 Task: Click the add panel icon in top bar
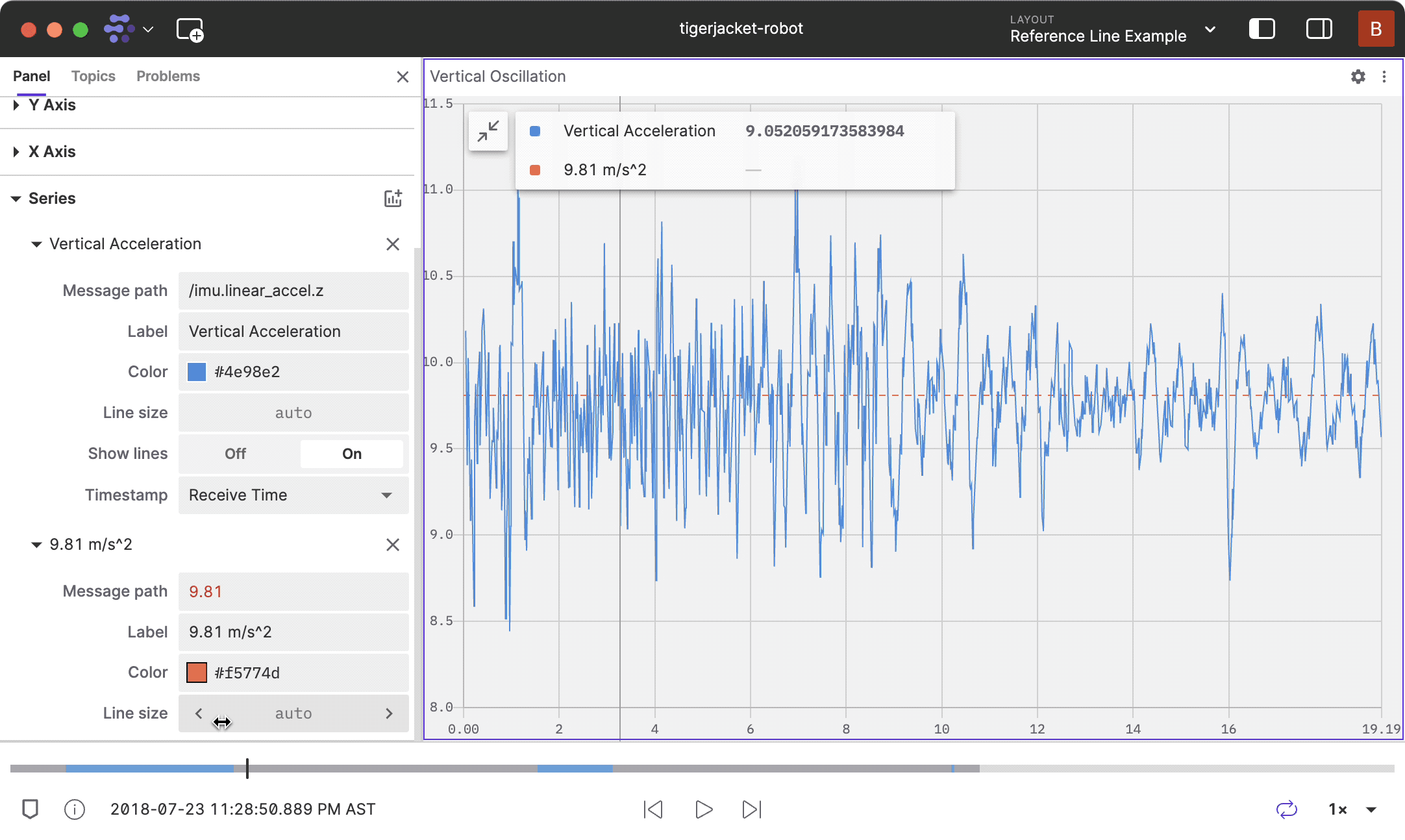pos(190,30)
